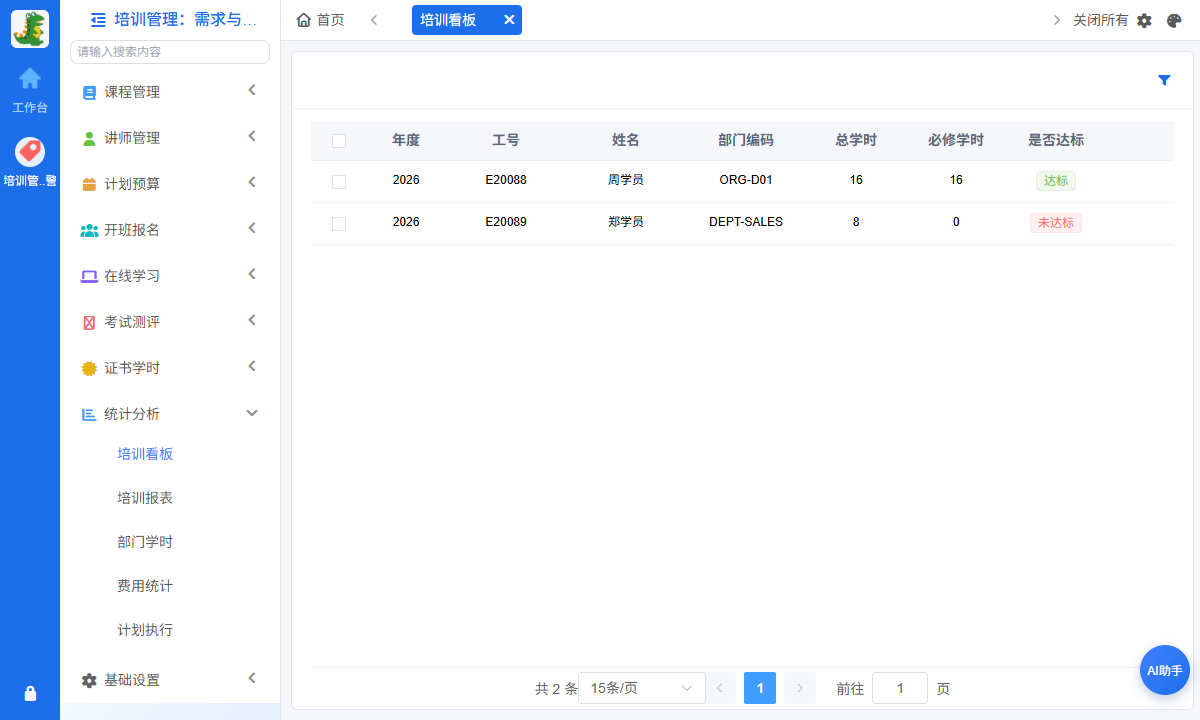Image resolution: width=1200 pixels, height=720 pixels.
Task: Open the 工作台 home icon
Action: coord(30,77)
